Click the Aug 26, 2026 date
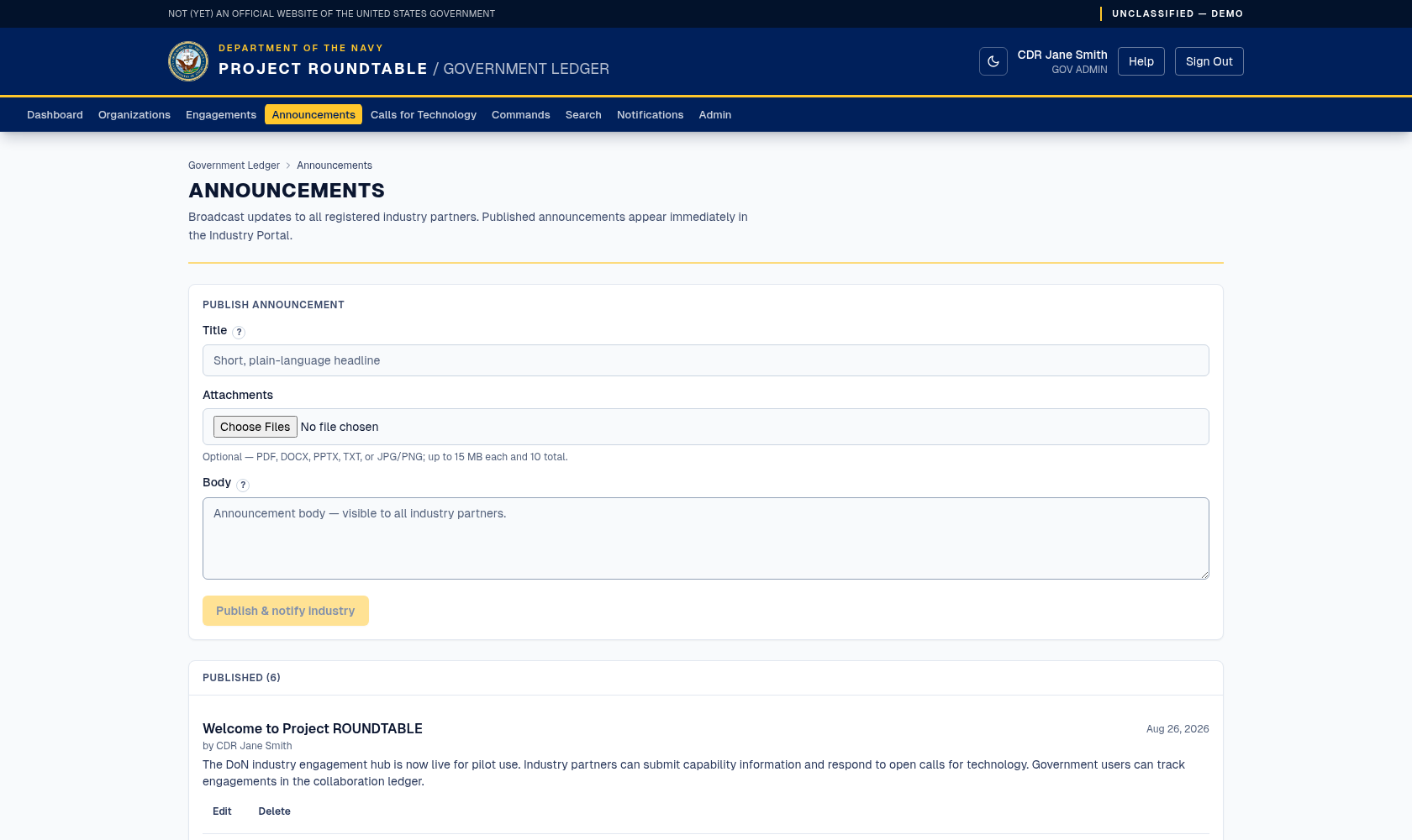Image resolution: width=1412 pixels, height=840 pixels. tap(1178, 729)
